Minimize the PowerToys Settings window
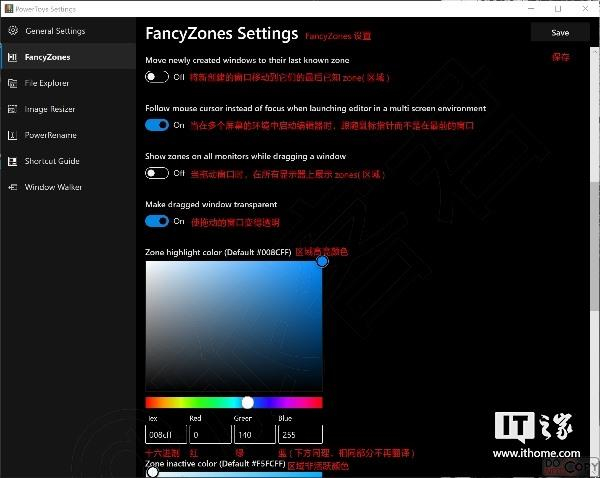This screenshot has width=600, height=478. click(x=531, y=8)
